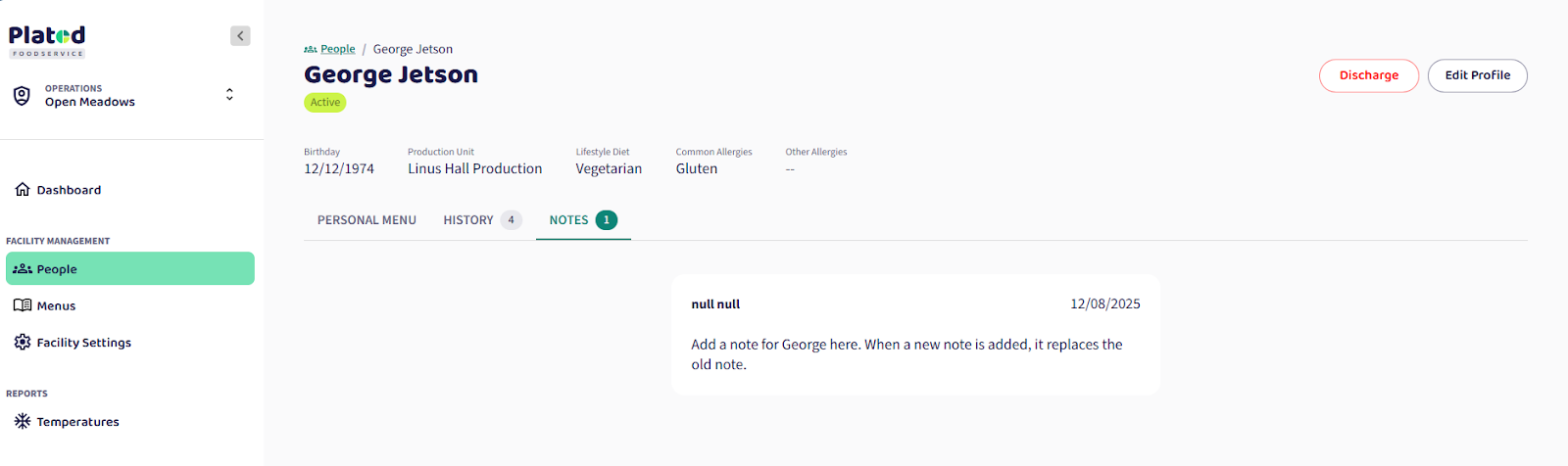Viewport: 1568px width, 466px height.
Task: Click the note card for George
Action: pyautogui.click(x=915, y=335)
